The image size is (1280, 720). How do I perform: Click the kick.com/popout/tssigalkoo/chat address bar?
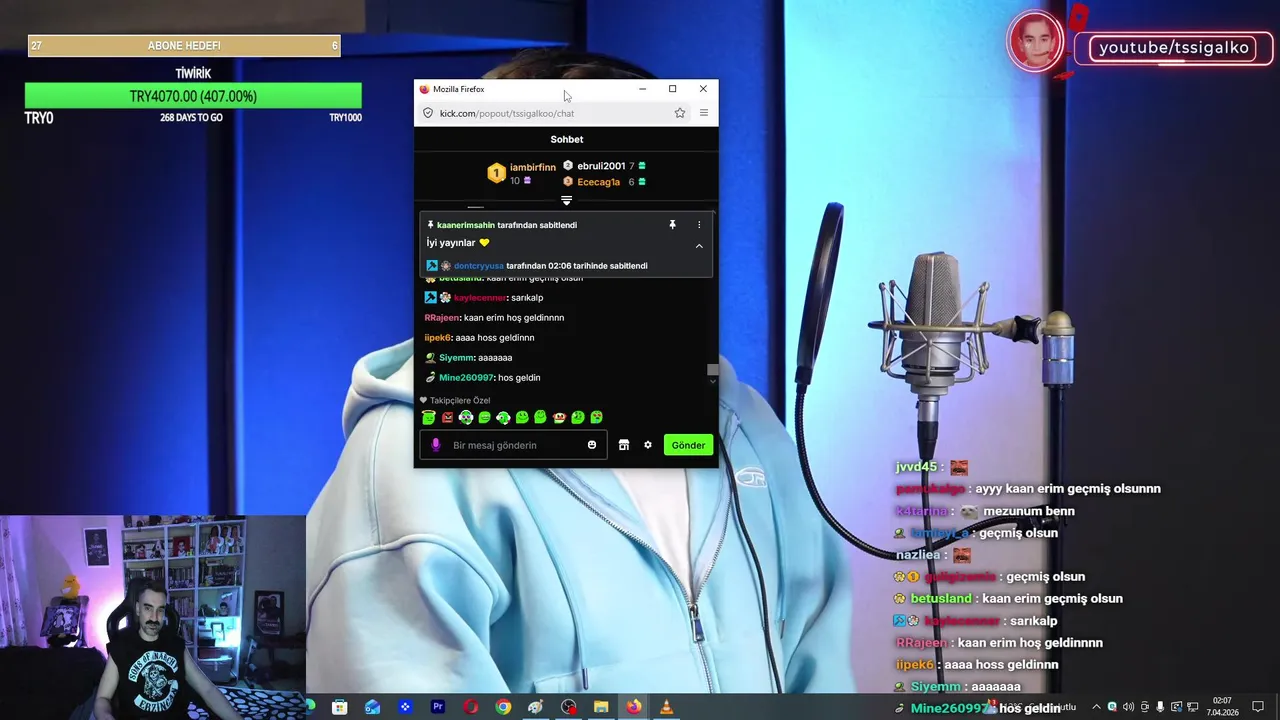(x=553, y=113)
